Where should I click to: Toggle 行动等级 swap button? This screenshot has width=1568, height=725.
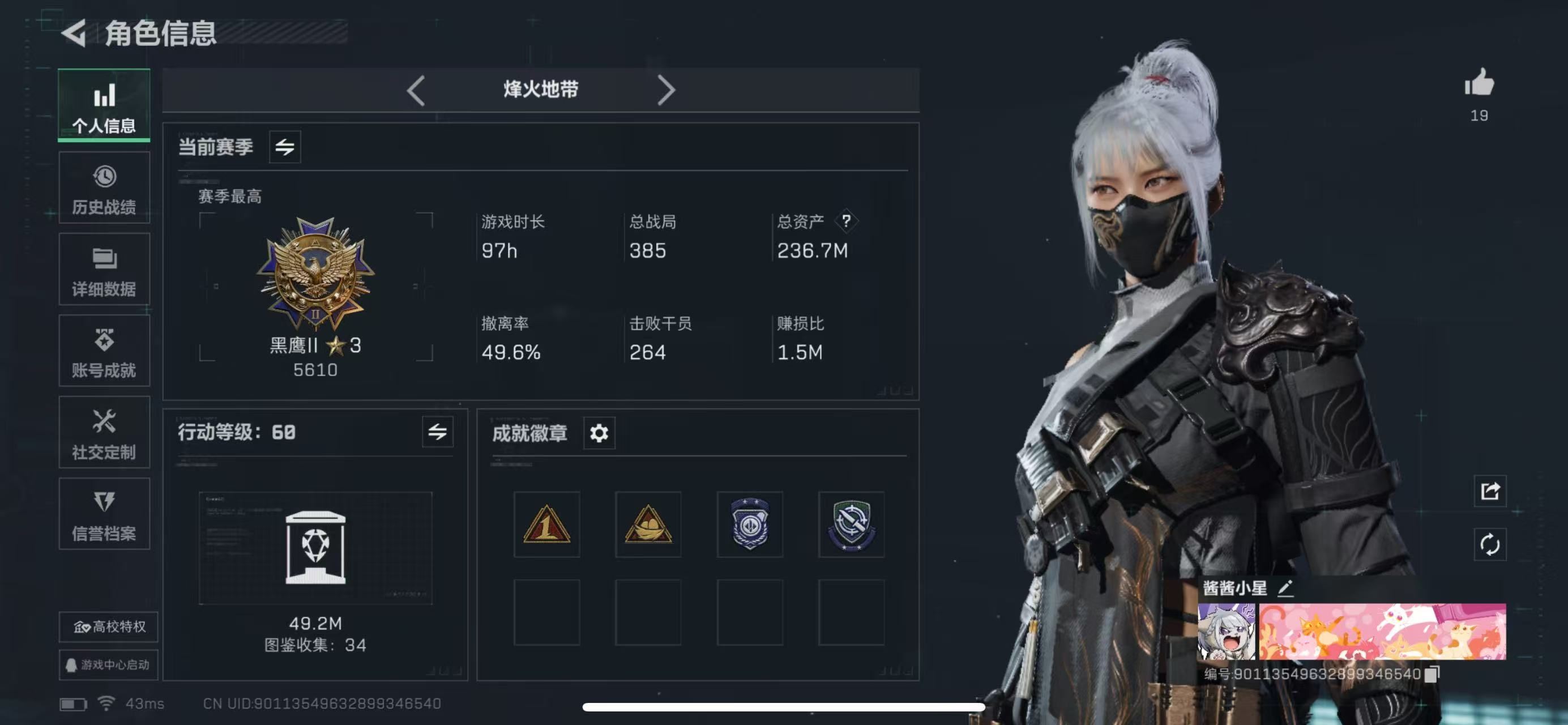pos(438,432)
